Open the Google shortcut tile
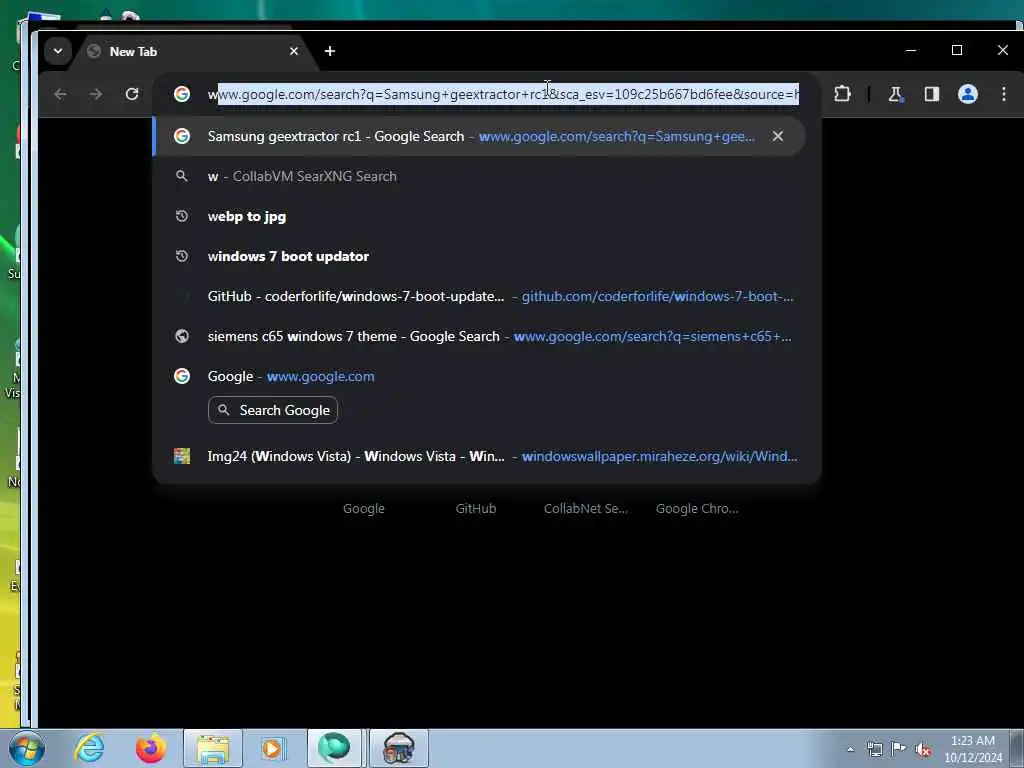This screenshot has width=1024, height=768. [x=364, y=509]
